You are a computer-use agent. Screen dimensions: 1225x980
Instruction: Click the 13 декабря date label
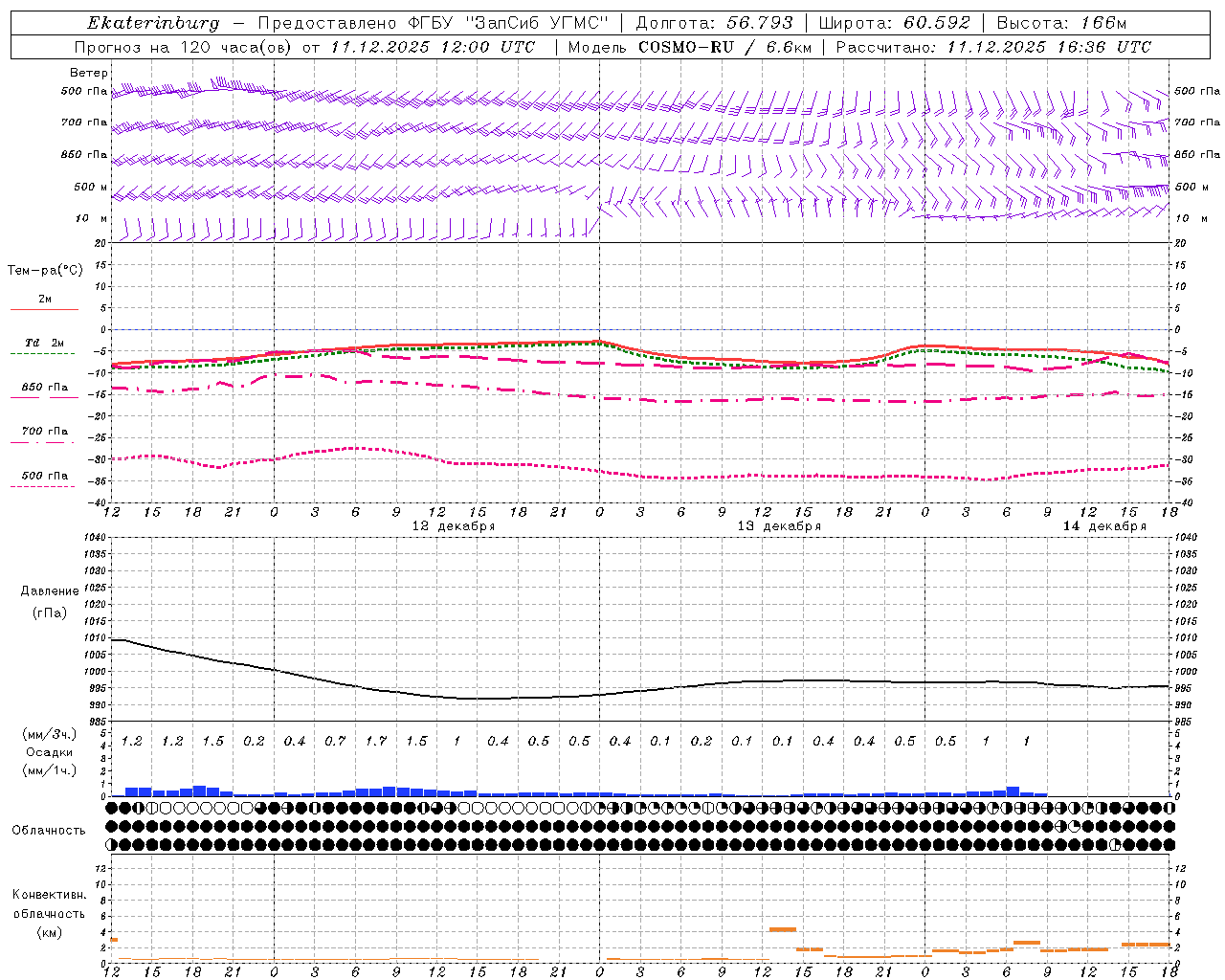(779, 526)
